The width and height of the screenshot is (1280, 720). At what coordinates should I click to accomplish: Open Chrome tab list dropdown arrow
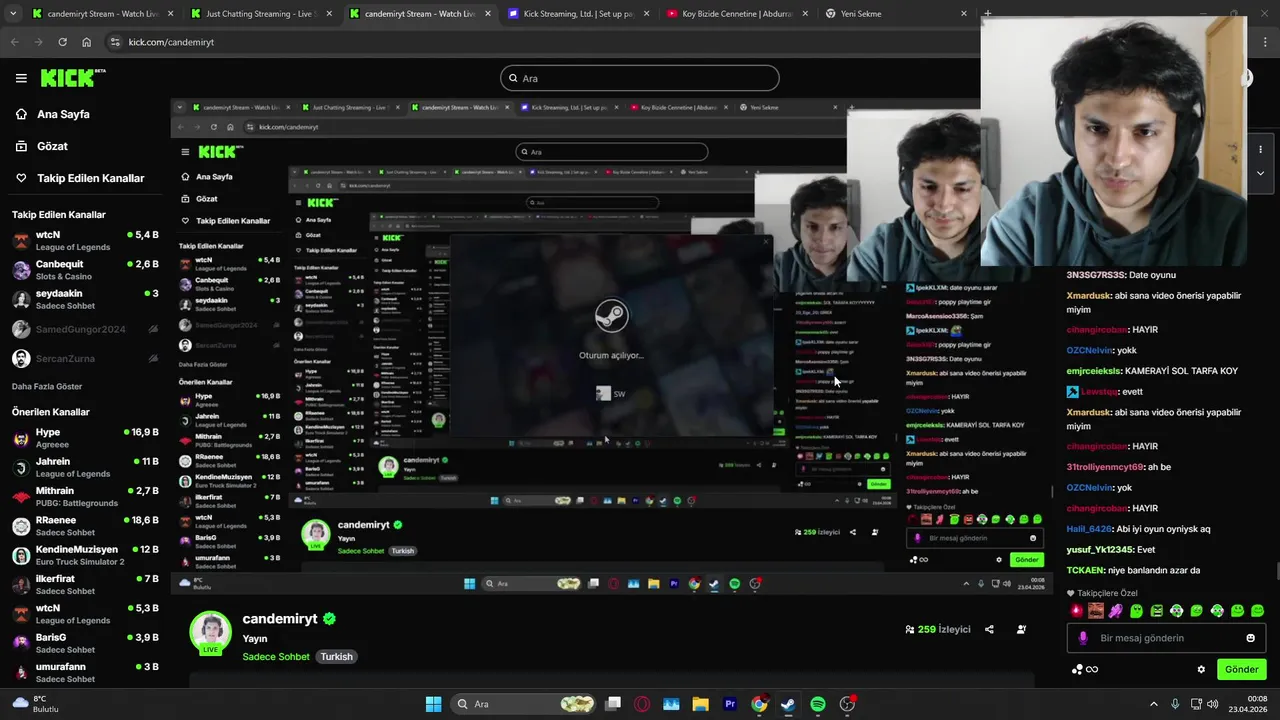pyautogui.click(x=13, y=14)
